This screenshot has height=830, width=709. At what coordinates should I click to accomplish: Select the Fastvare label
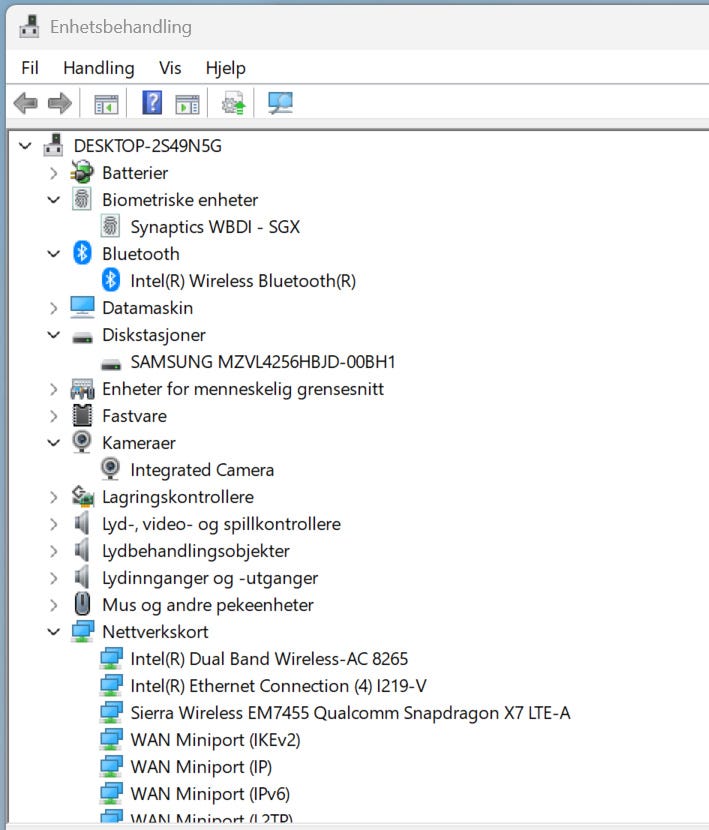tap(134, 416)
